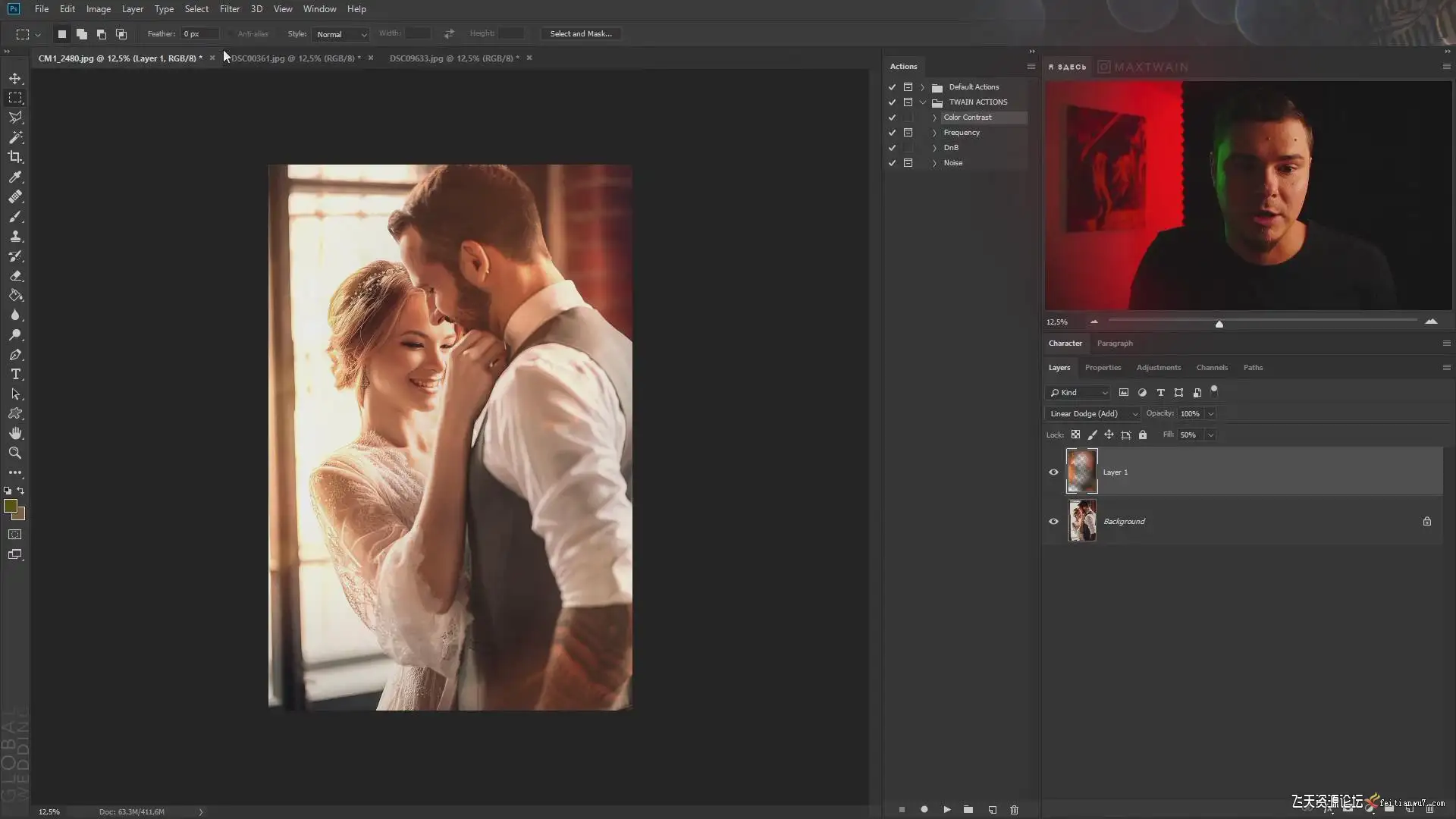Select the Horizontal Type tool
The image size is (1456, 819).
click(x=15, y=375)
